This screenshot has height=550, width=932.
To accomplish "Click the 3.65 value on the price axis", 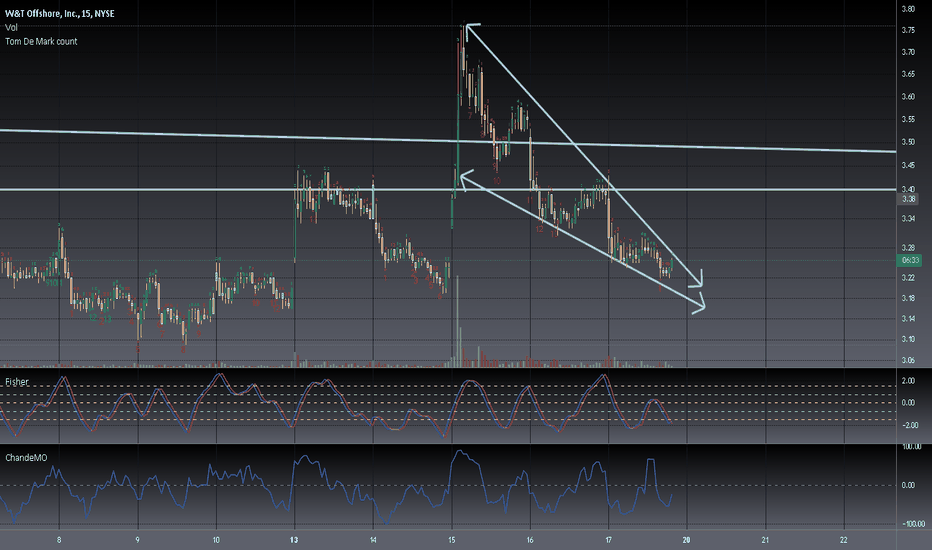I will (908, 74).
